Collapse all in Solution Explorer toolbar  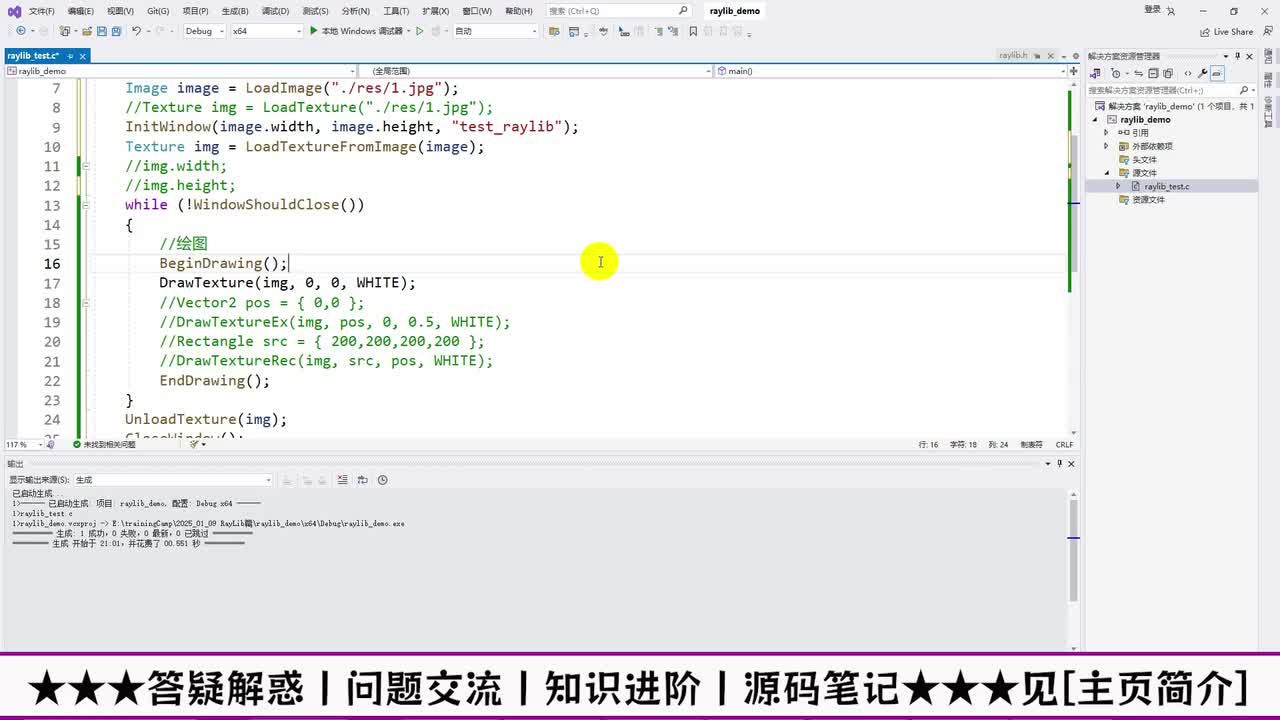pyautogui.click(x=1153, y=73)
